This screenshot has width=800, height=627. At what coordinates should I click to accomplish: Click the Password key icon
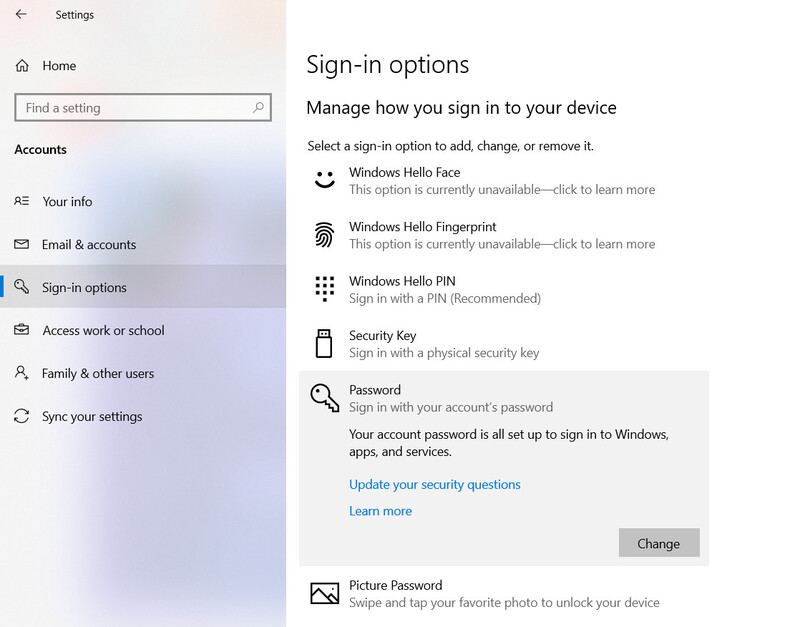click(324, 398)
